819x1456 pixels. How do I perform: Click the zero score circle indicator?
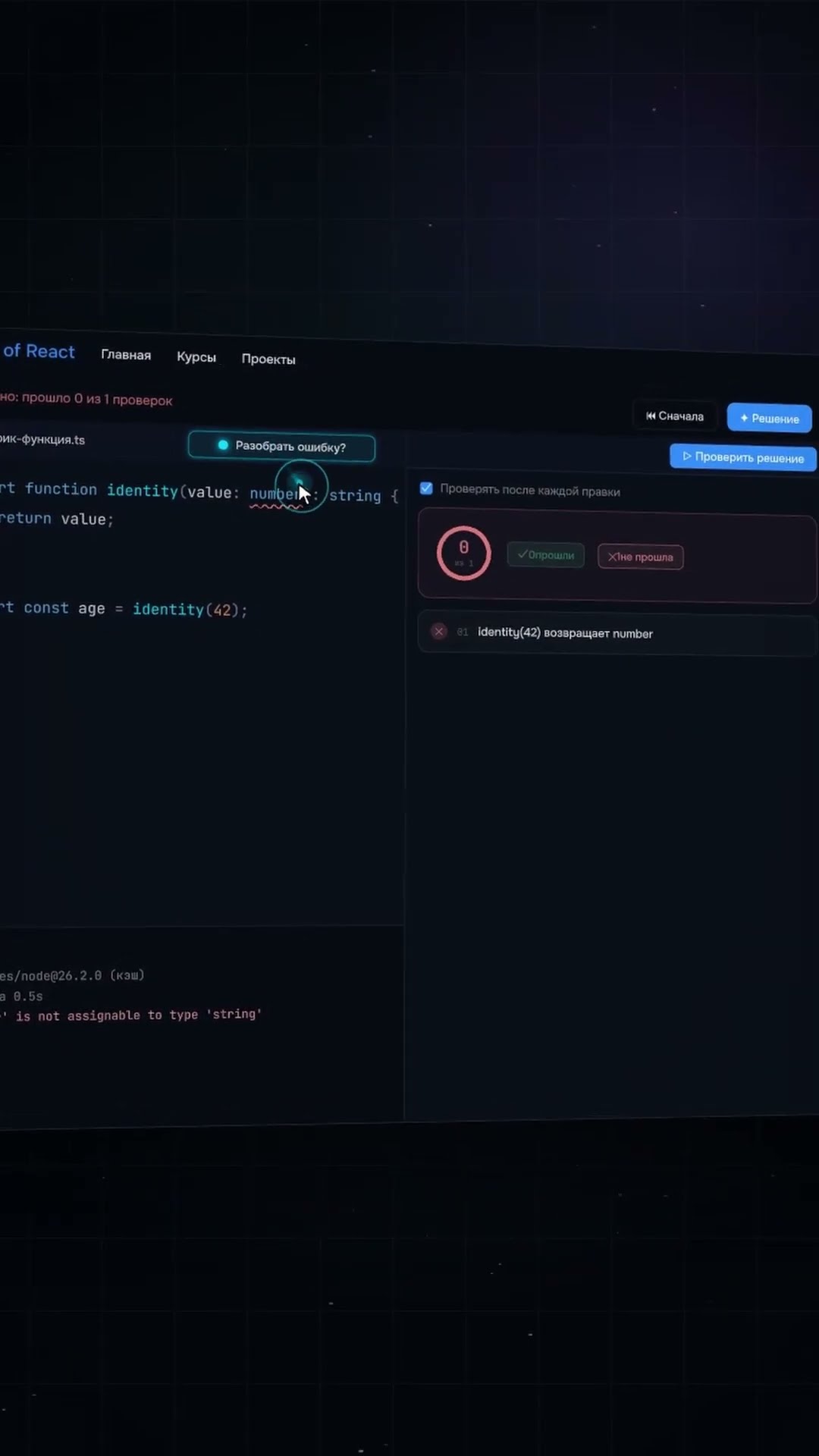pos(463,553)
